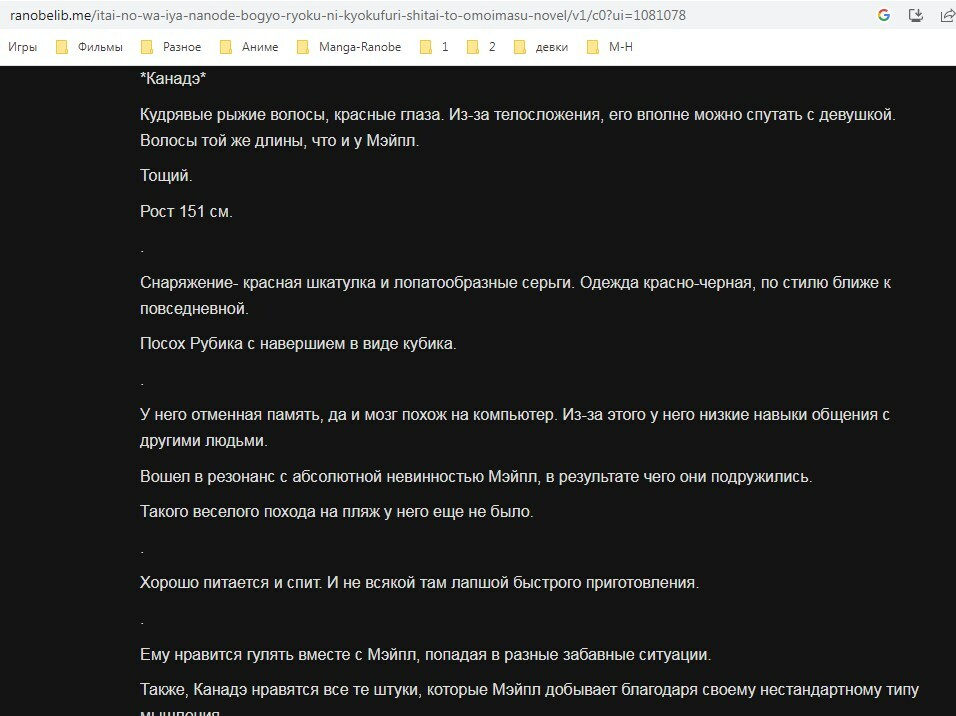956x716 pixels.
Task: Click the line "Рост 151 см."
Action: [186, 211]
